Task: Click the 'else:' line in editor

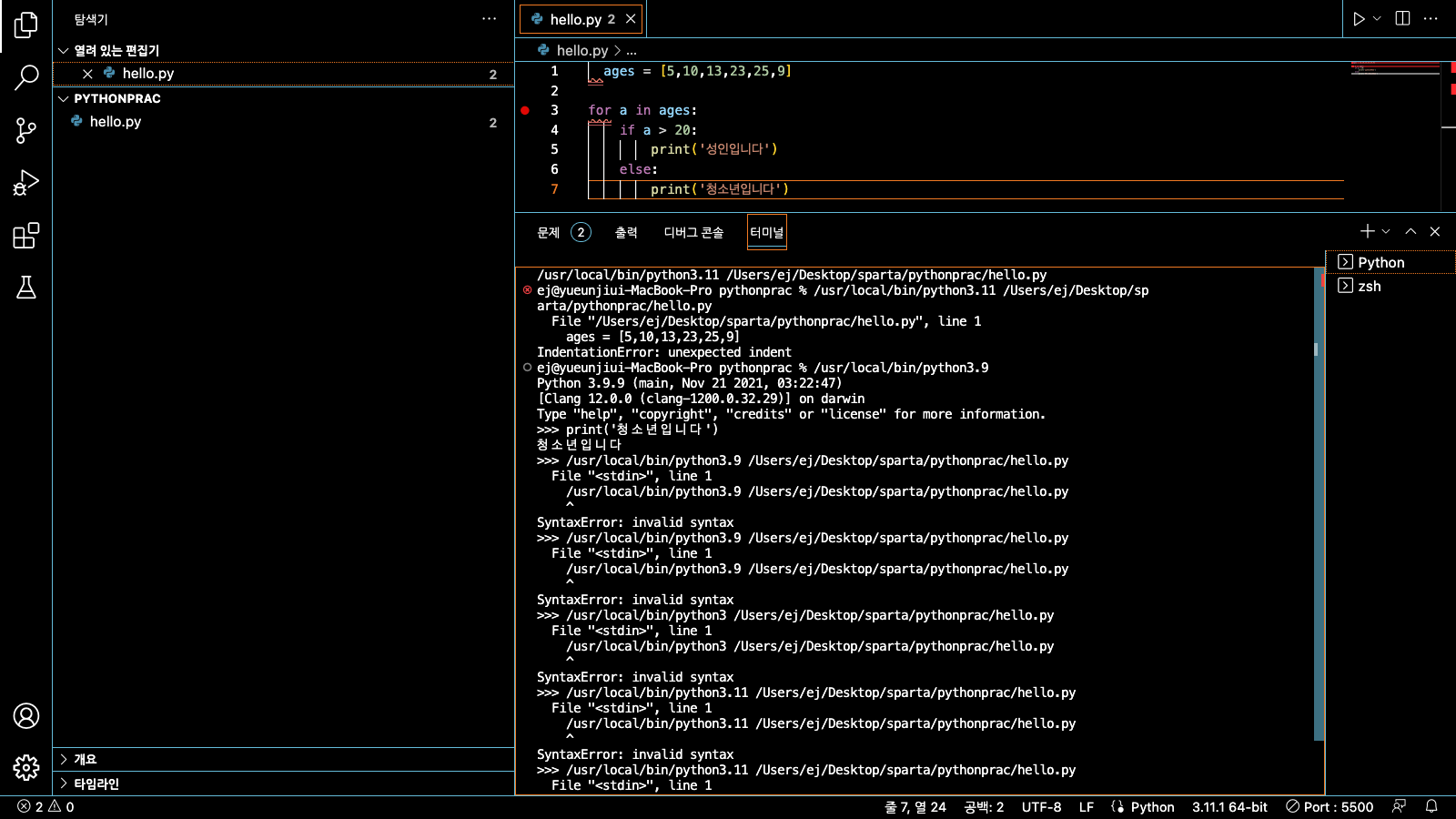Action: pos(638,169)
